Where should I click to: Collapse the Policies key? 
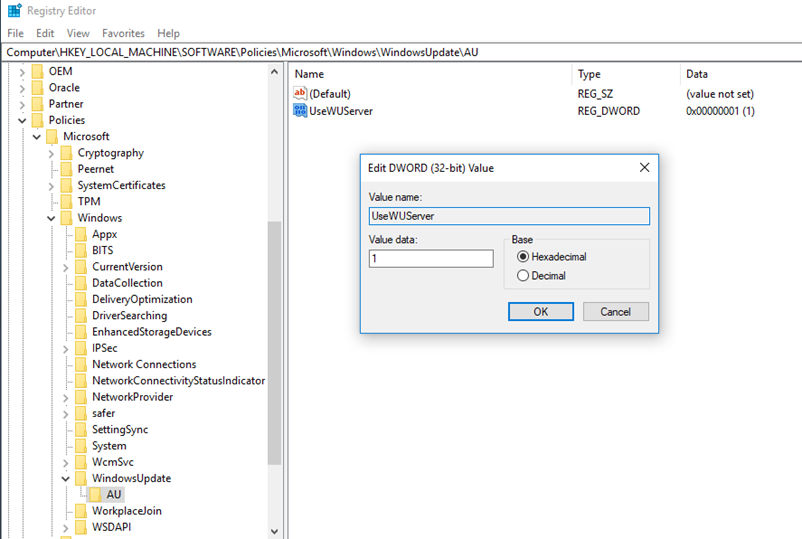click(x=22, y=121)
